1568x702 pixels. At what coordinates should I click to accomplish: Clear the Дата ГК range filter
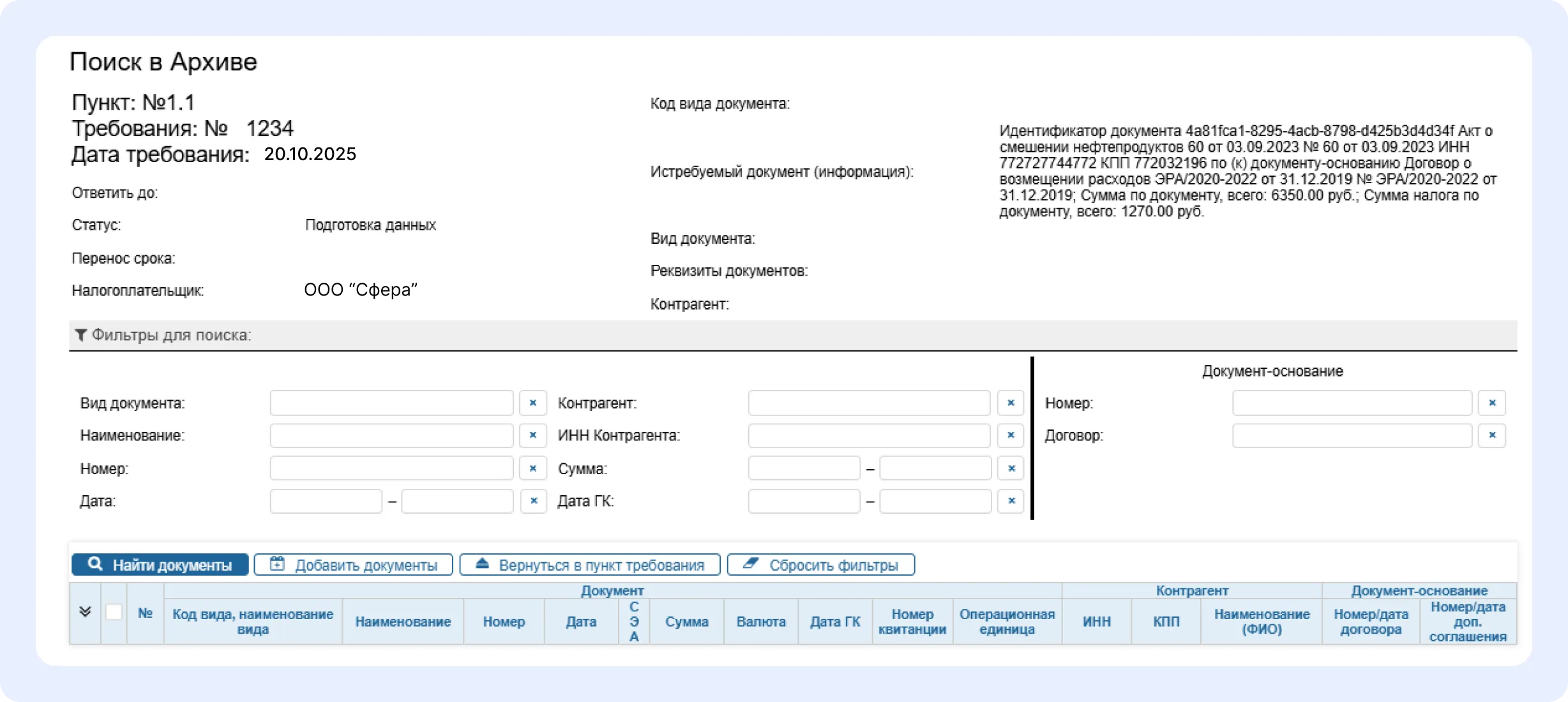click(1011, 501)
